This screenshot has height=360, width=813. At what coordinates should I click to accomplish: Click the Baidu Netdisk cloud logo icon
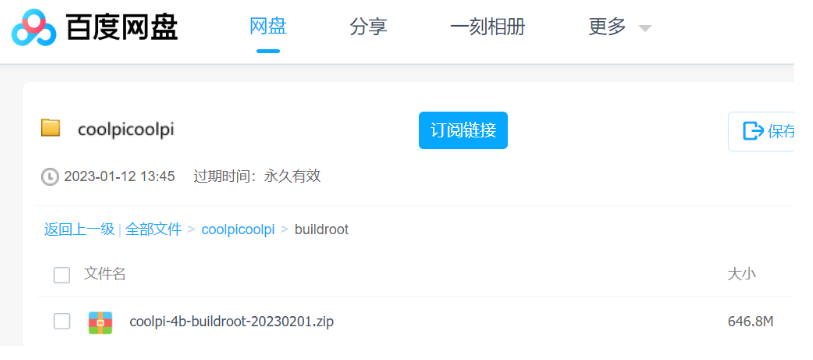click(33, 27)
